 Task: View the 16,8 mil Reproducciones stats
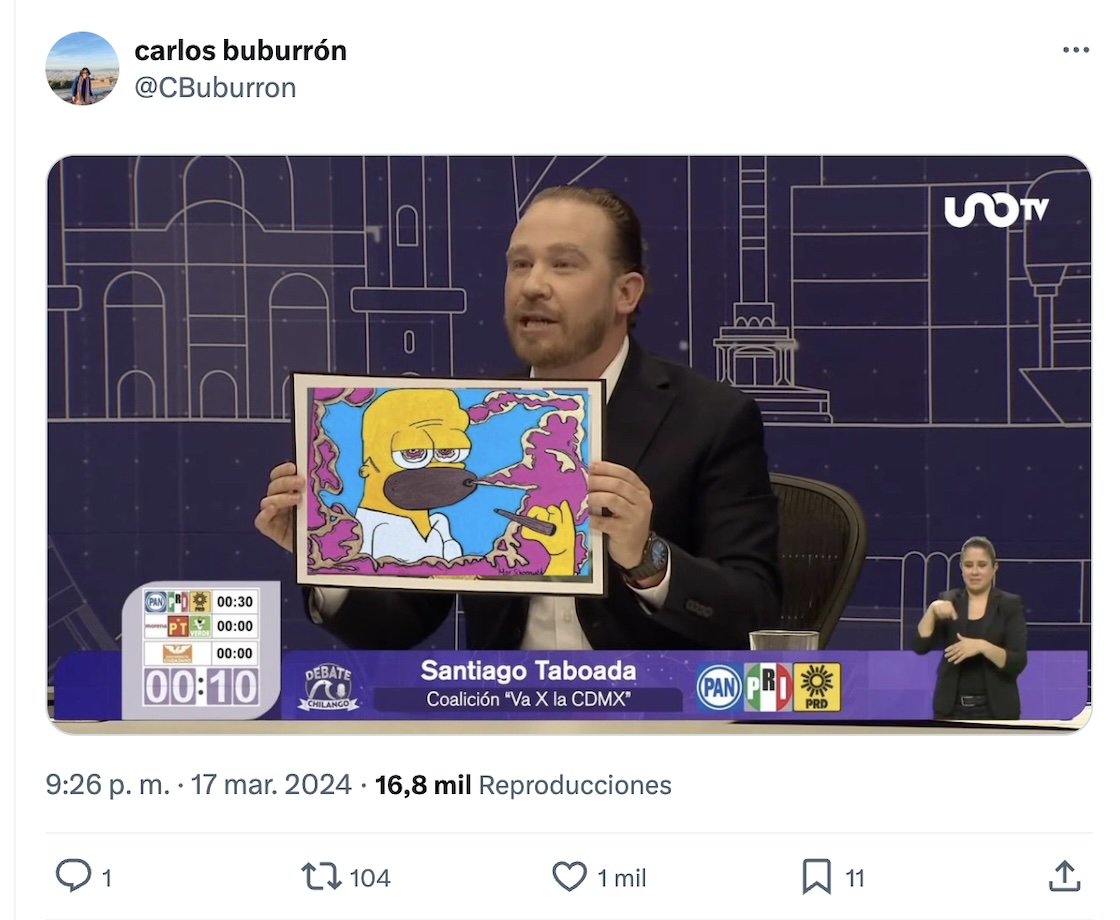[x=523, y=785]
